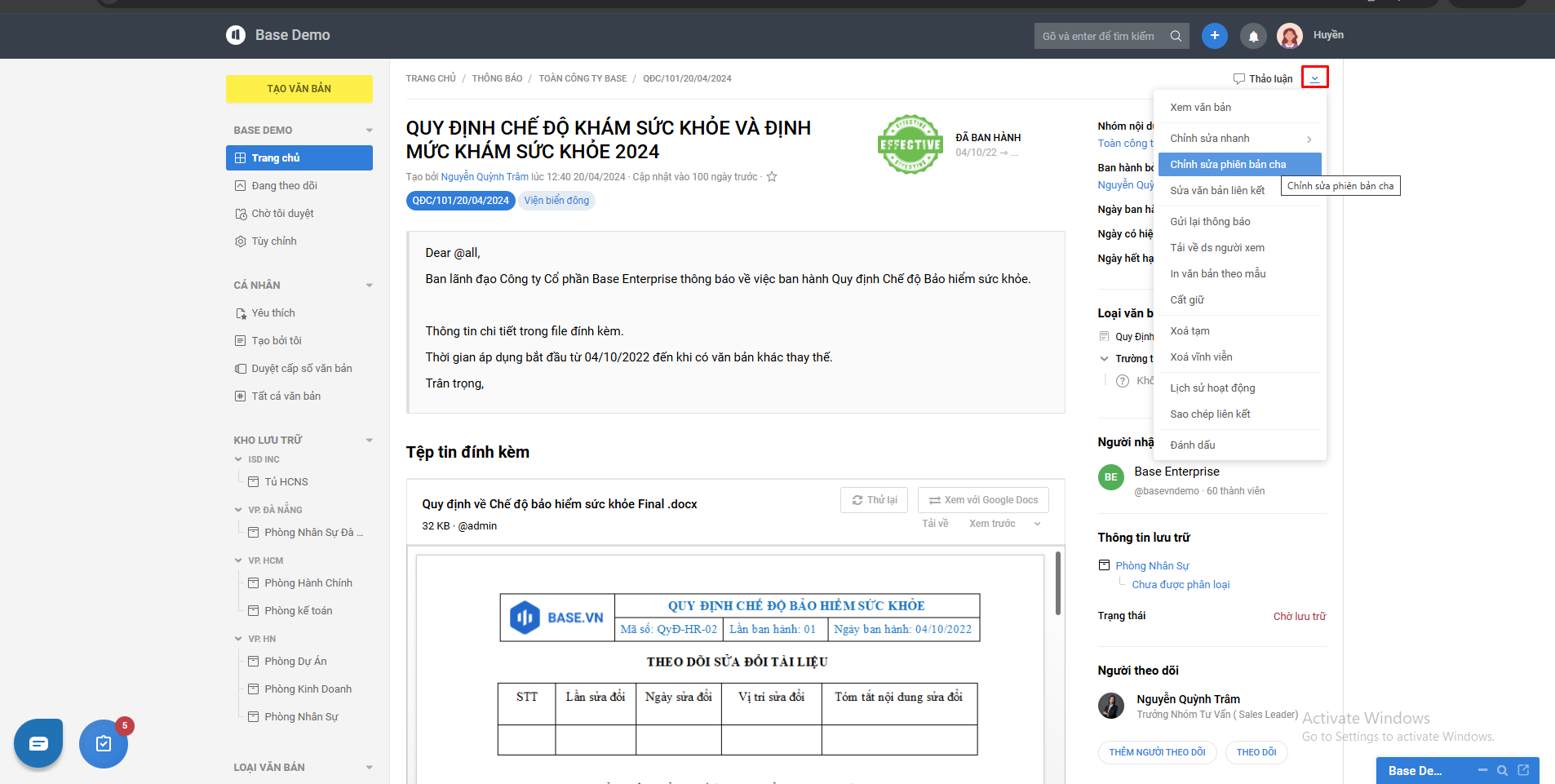
Task: Collapse the VP. HN tree node
Action: click(238, 639)
